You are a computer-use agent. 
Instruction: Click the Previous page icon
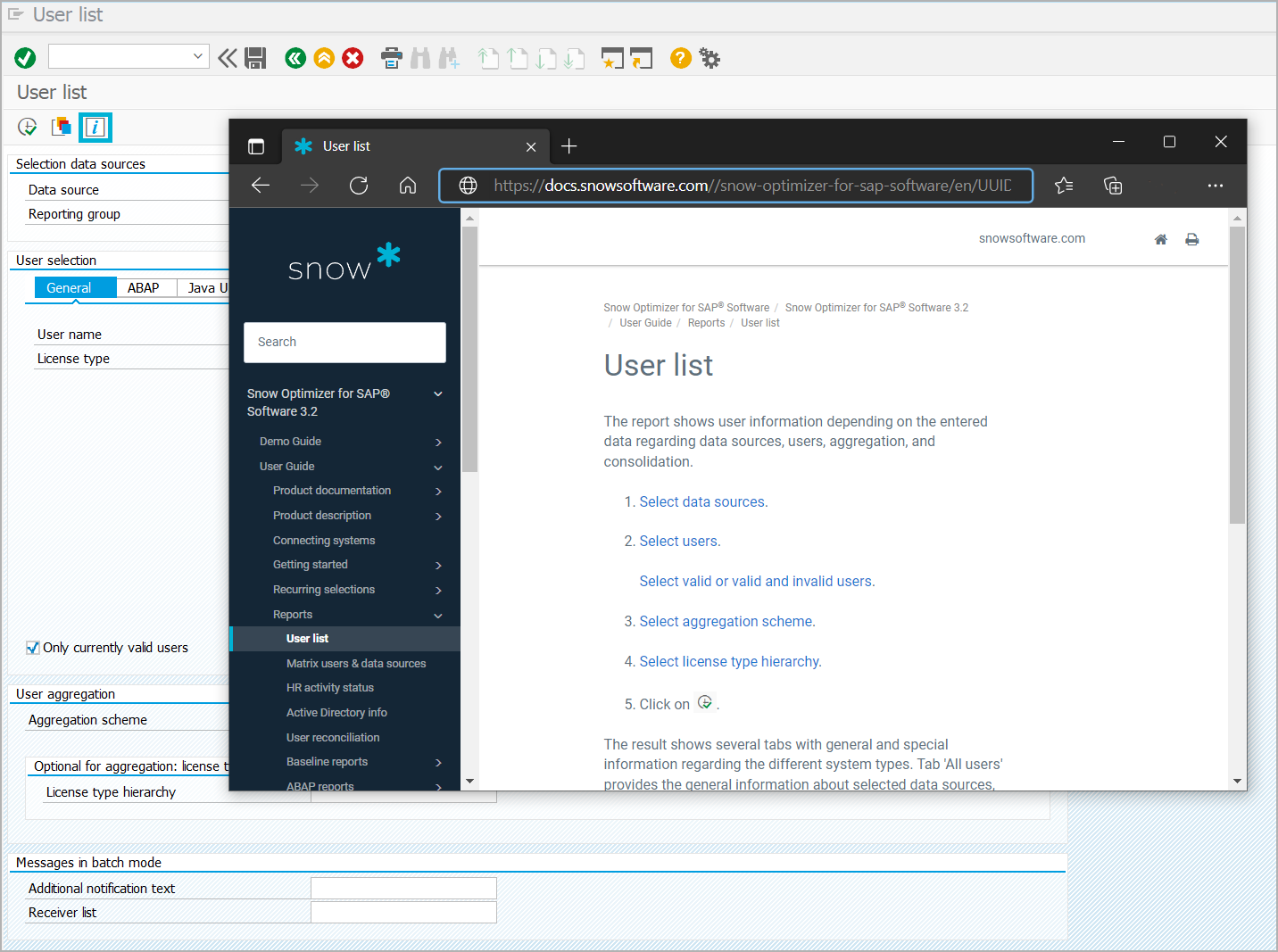518,58
